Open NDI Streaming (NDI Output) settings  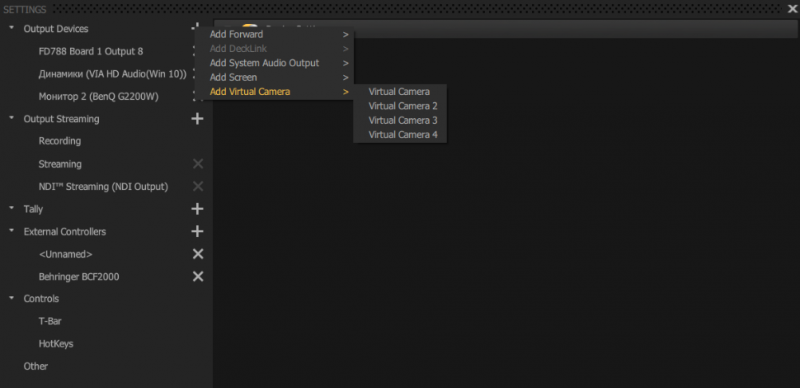[103, 186]
